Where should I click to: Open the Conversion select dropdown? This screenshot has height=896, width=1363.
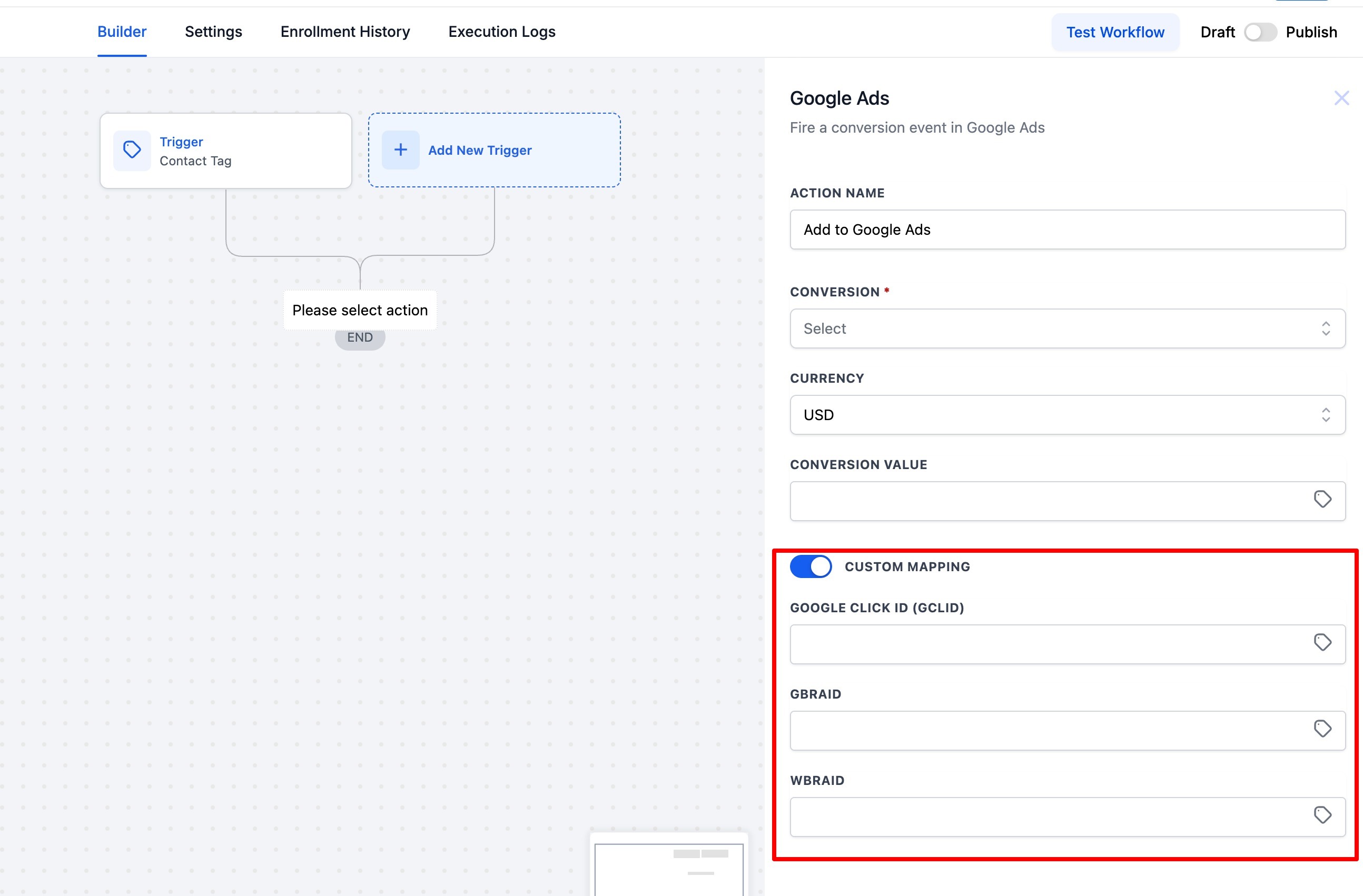coord(1067,328)
